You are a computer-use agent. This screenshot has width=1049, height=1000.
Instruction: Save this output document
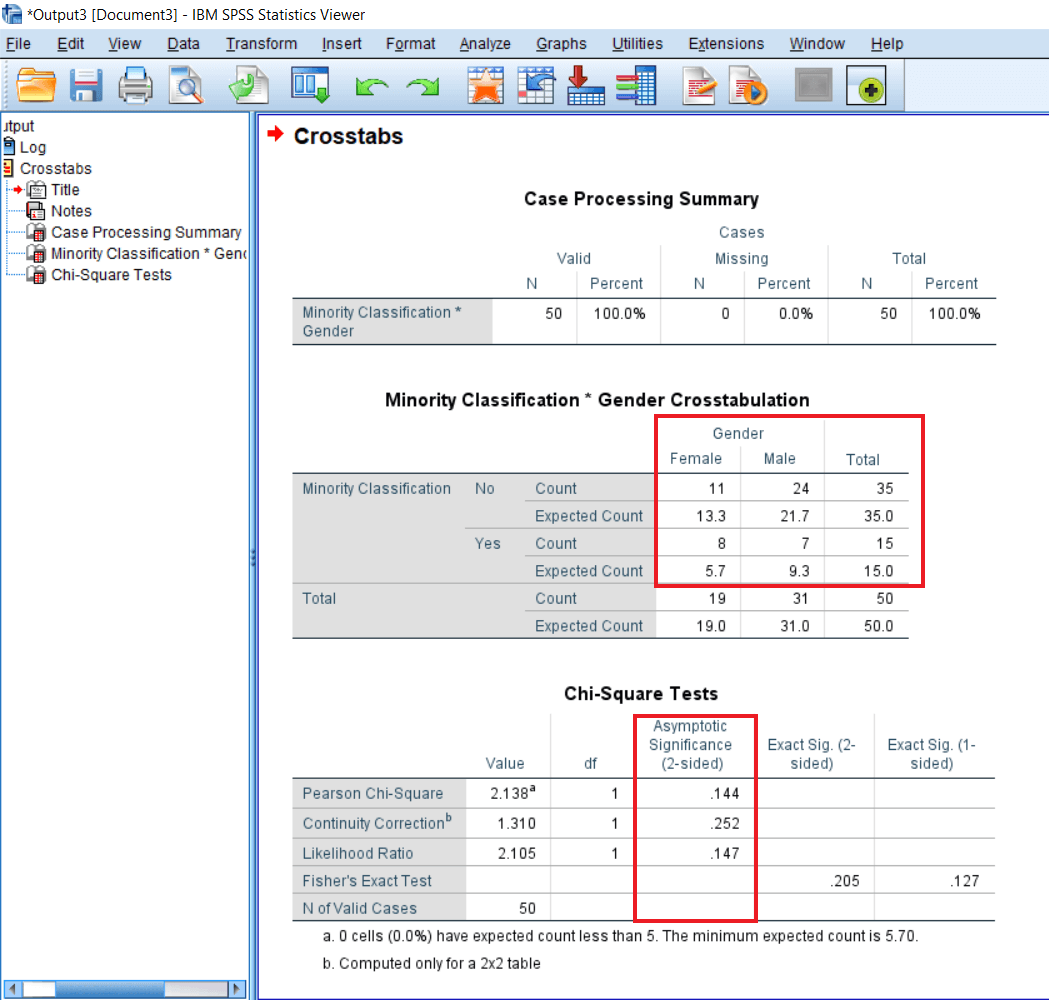coord(86,85)
